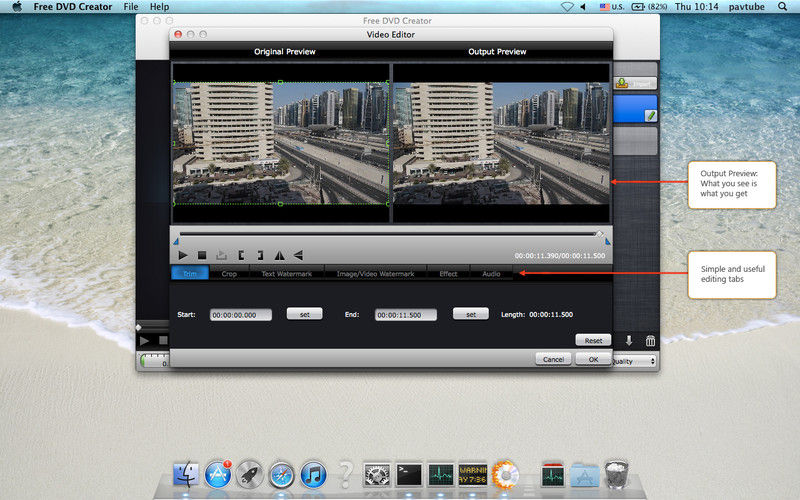Select the Image/Video Watermark tab
This screenshot has width=800, height=500.
click(x=375, y=273)
